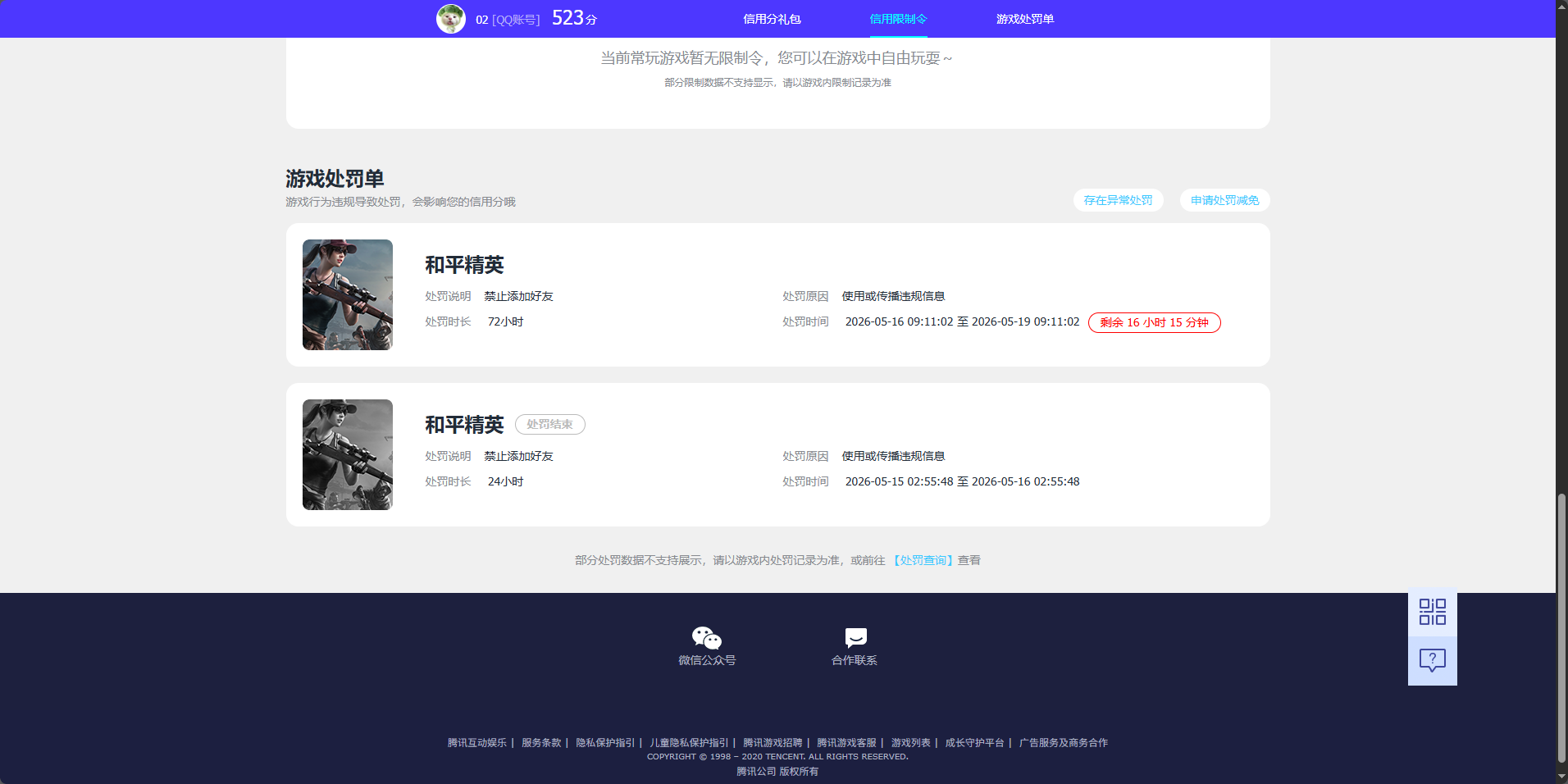
Task: Click the 申请处罚减免 button
Action: coord(1225,200)
